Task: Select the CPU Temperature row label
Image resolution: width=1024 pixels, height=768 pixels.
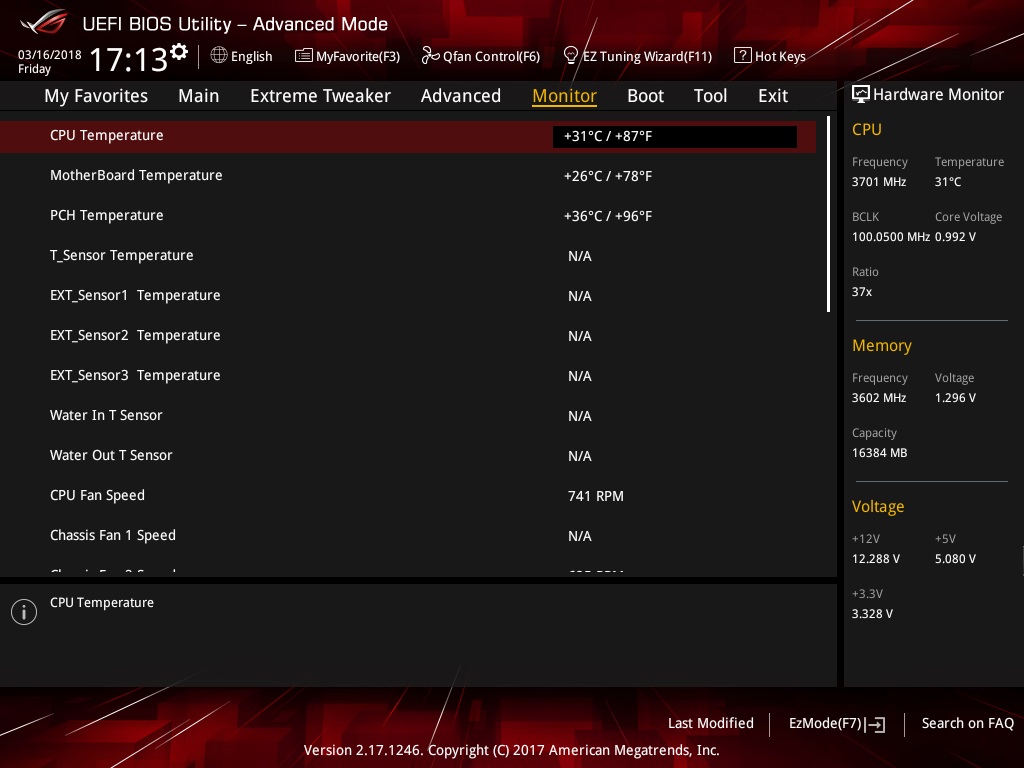Action: coord(106,135)
